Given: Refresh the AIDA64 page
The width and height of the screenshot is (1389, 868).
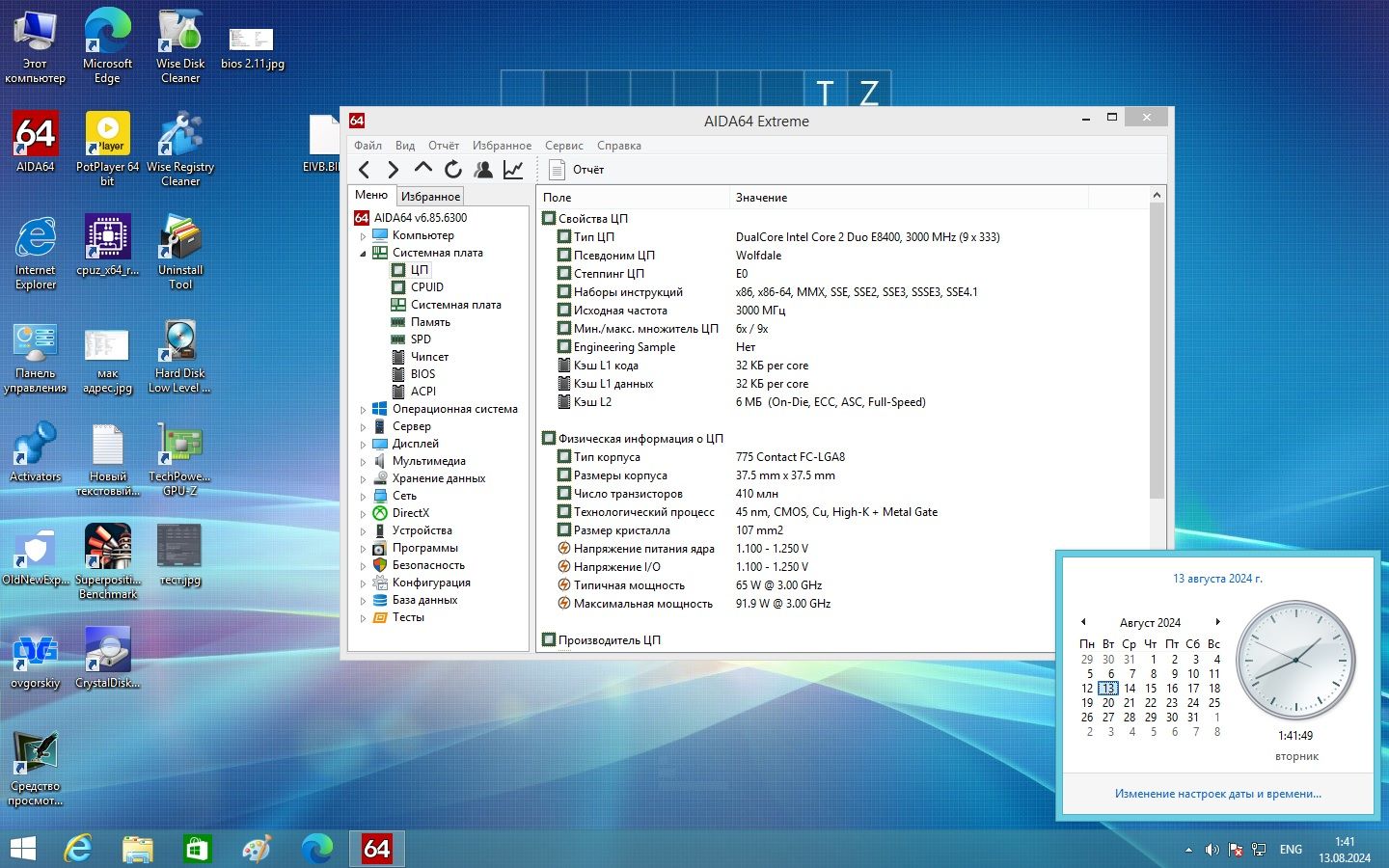Looking at the screenshot, I should tap(452, 170).
